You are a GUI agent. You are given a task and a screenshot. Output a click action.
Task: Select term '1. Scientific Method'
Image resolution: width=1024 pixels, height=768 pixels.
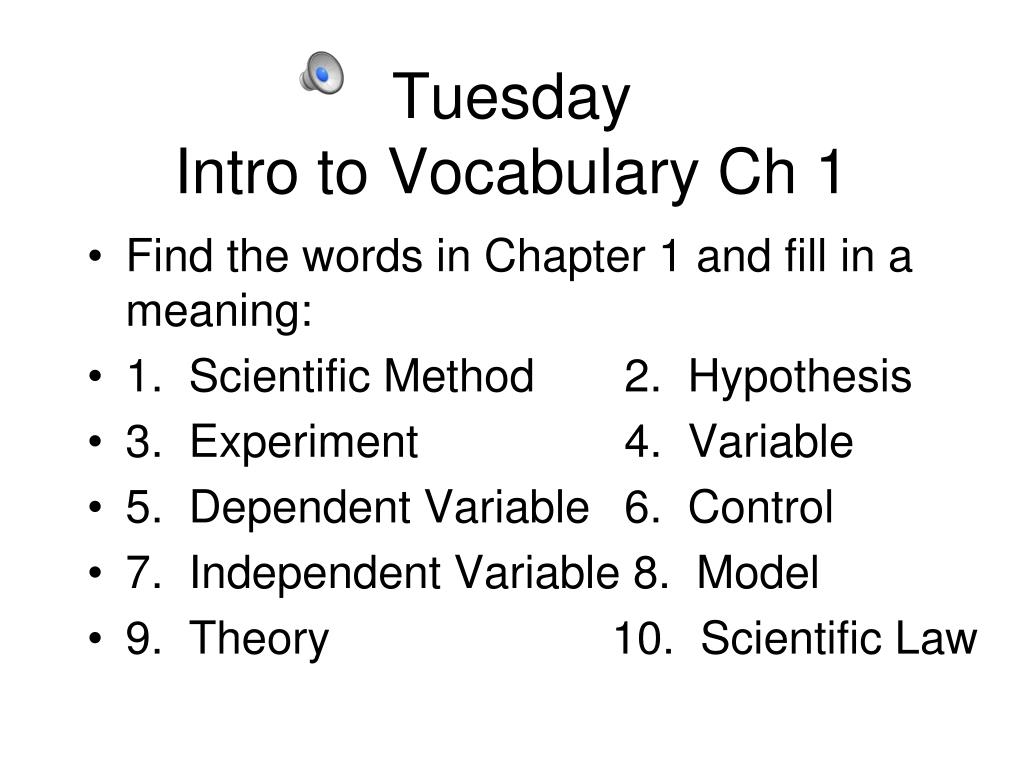click(330, 376)
